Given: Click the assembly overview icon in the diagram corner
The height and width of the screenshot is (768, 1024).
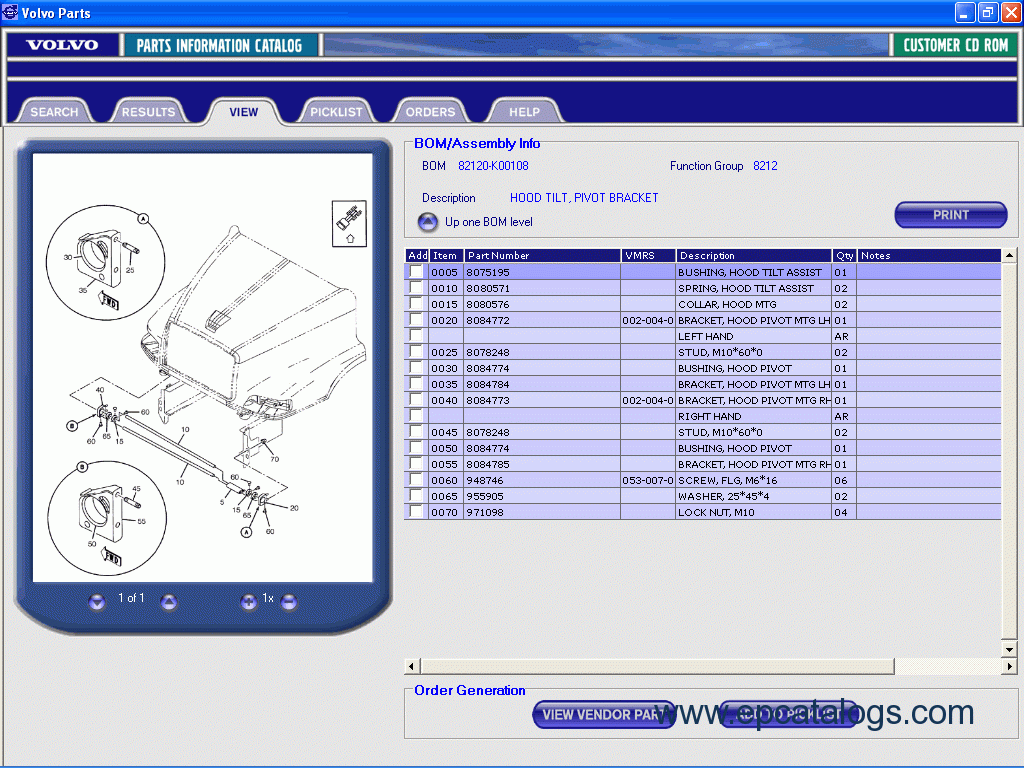Looking at the screenshot, I should (349, 223).
